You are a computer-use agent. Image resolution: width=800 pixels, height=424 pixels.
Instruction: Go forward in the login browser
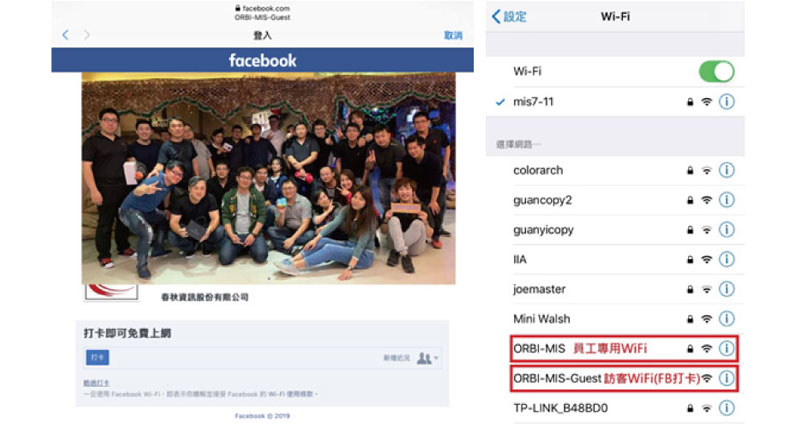(87, 35)
